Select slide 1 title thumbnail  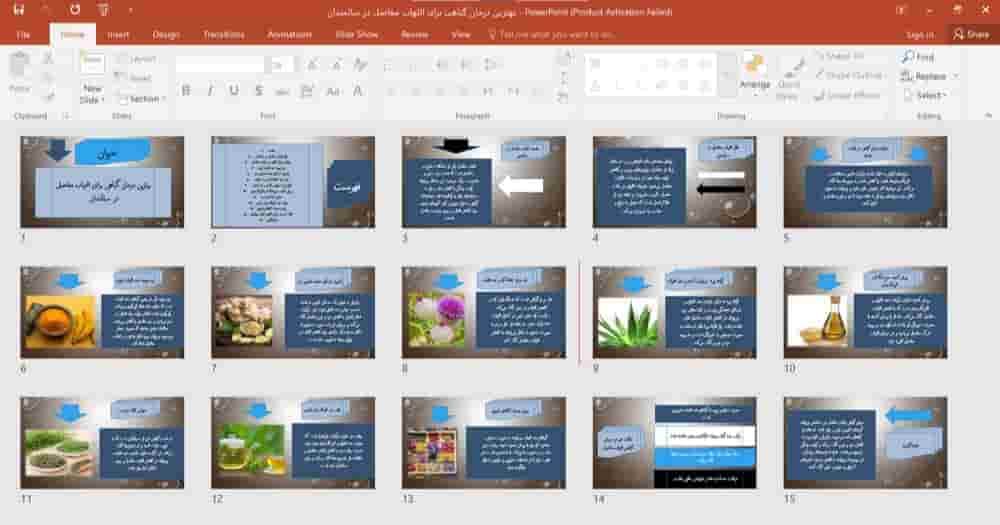[x=102, y=182]
